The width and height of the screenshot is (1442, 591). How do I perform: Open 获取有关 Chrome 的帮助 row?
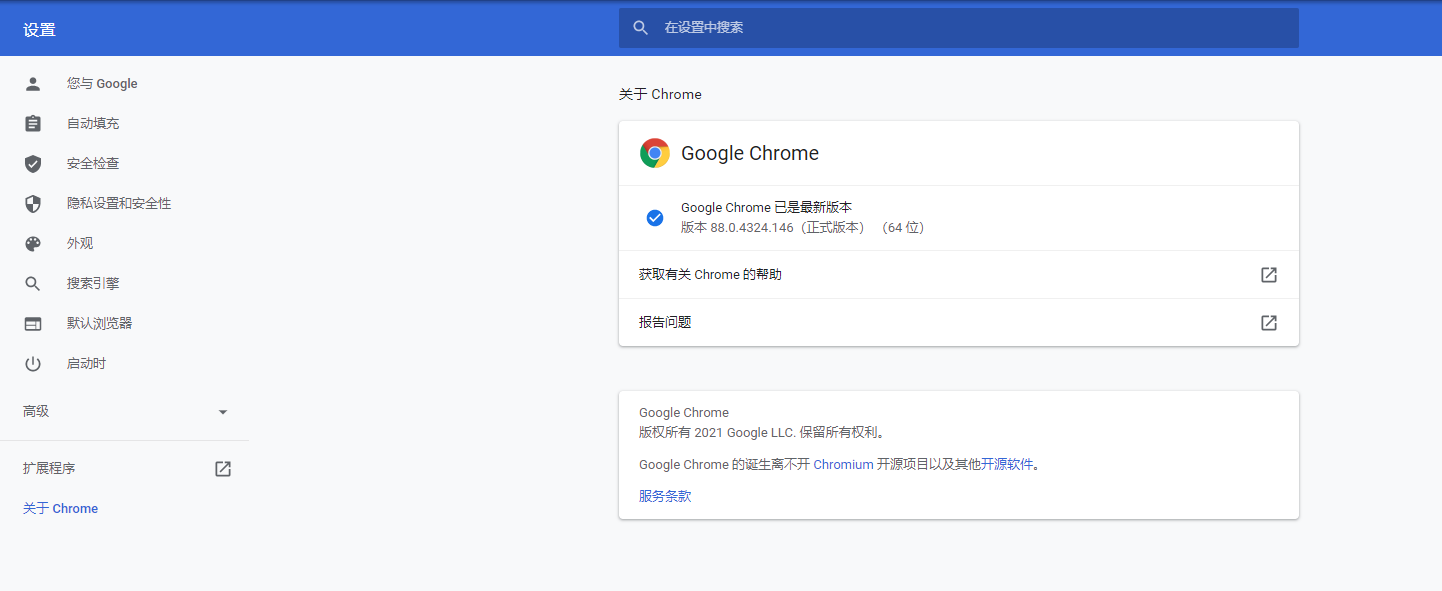coord(958,275)
